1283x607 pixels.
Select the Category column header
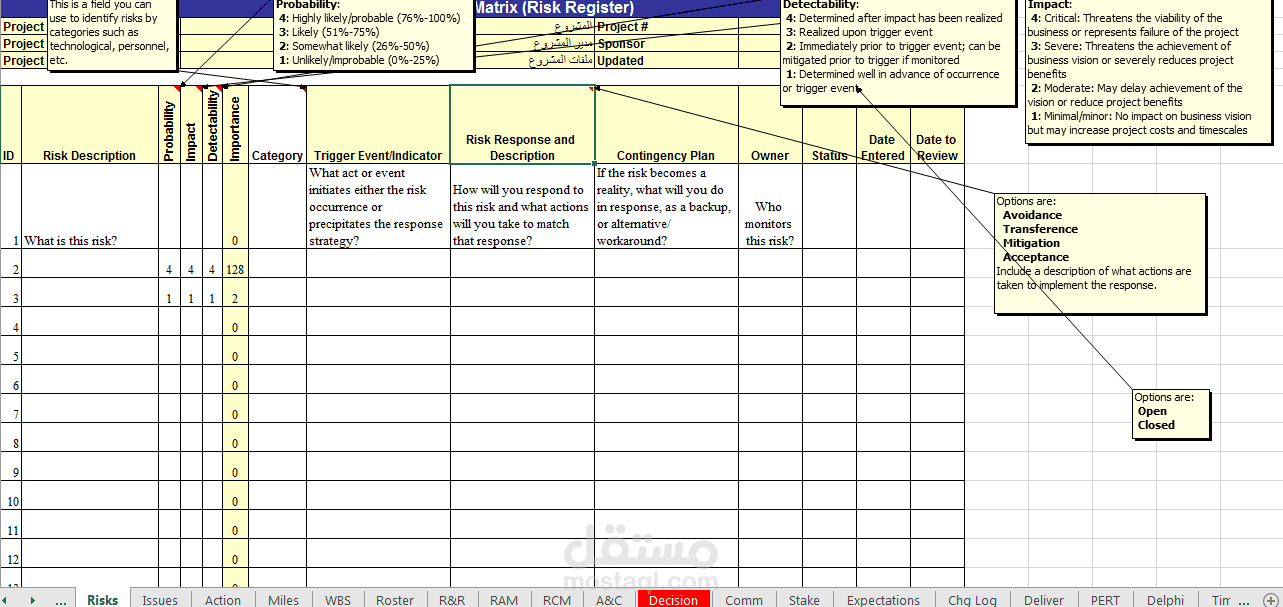point(277,125)
